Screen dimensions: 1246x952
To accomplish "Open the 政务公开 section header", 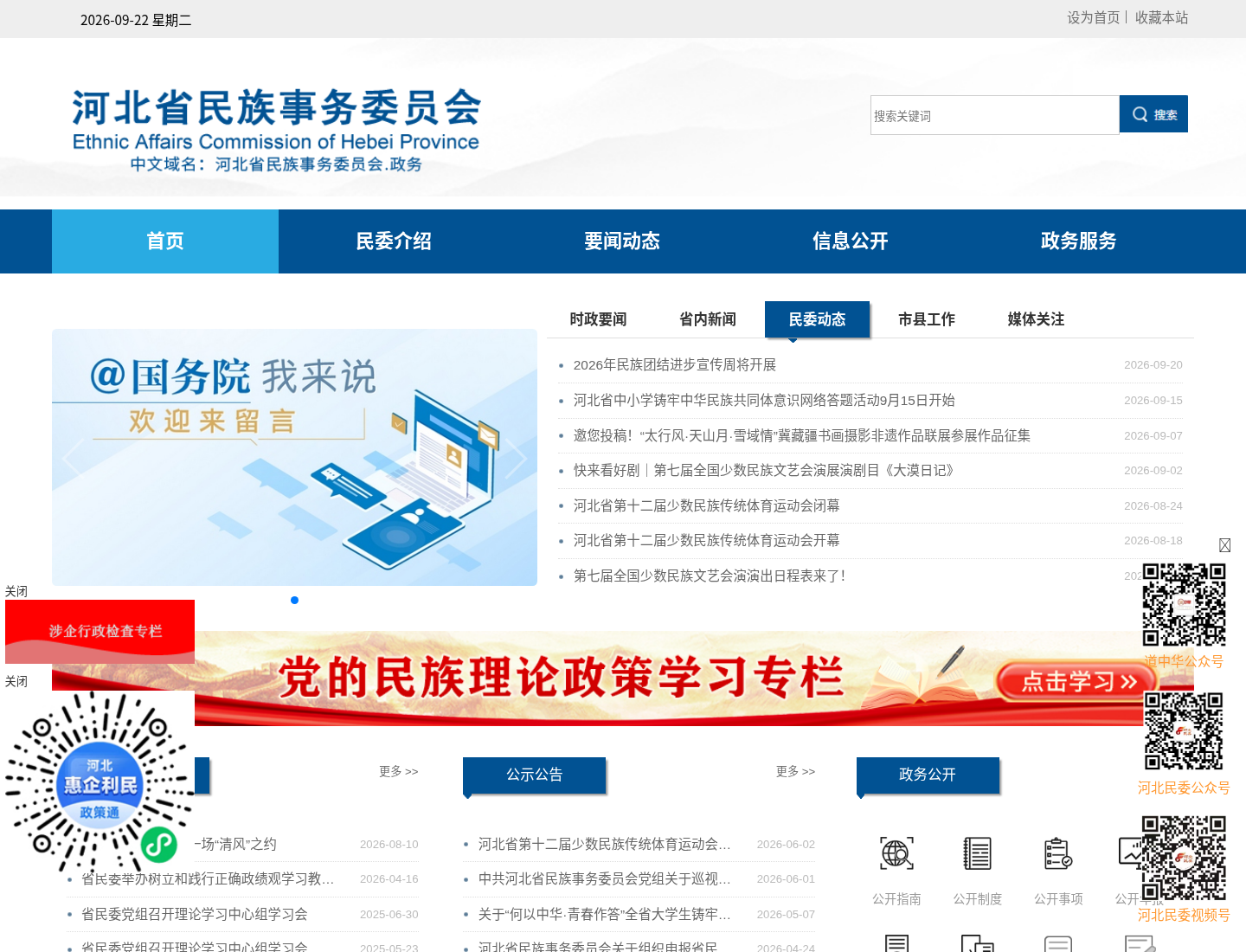I will pos(928,775).
